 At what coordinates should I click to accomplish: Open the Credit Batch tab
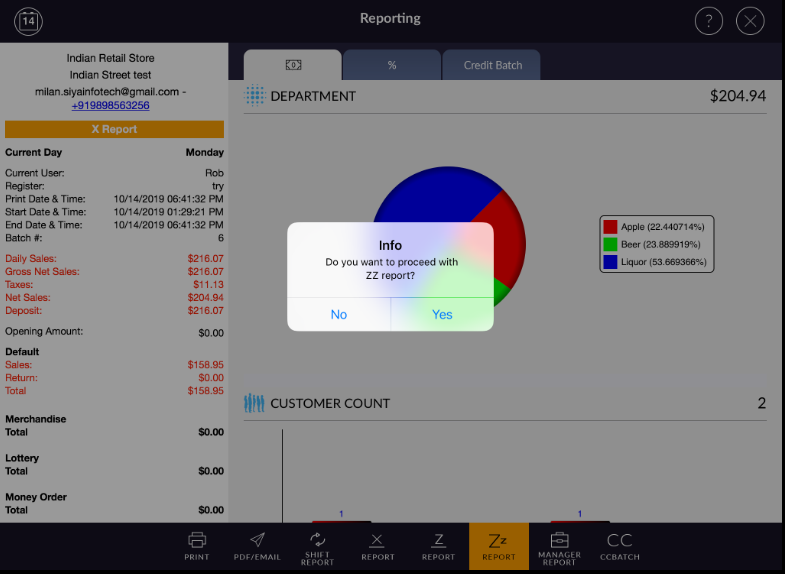coord(492,65)
